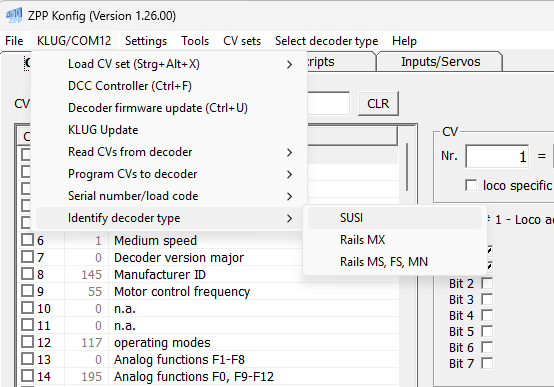The width and height of the screenshot is (554, 387).
Task: Toggle the Bit 2 checkbox
Action: click(487, 283)
